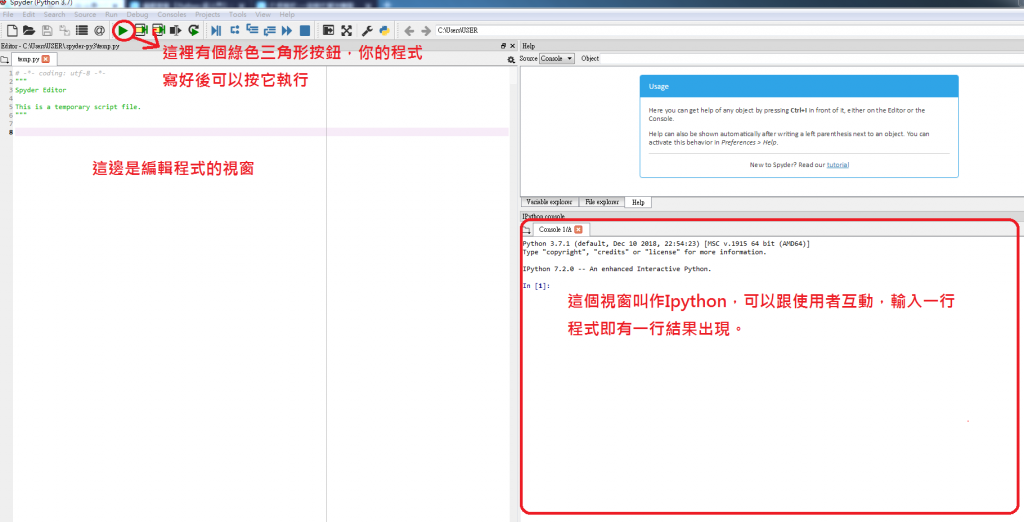
Task: Click the Save all files icon
Action: tap(65, 30)
